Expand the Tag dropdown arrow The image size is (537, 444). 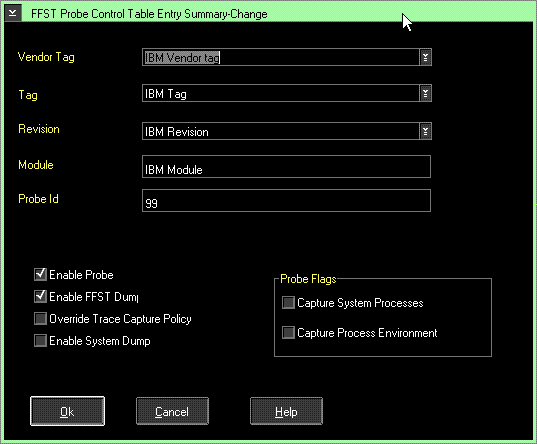425,93
